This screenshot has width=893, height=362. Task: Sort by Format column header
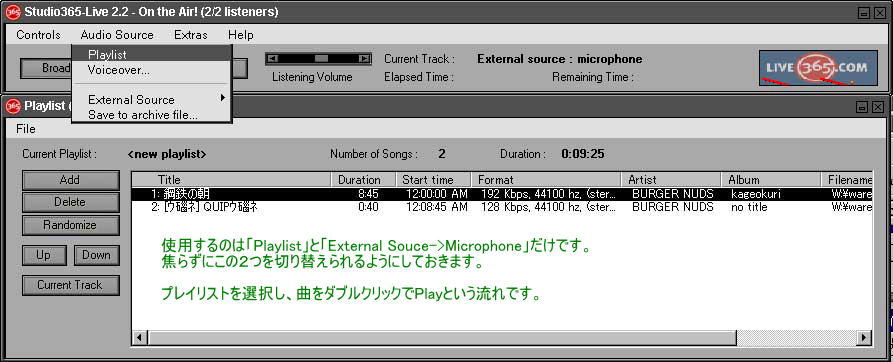546,180
